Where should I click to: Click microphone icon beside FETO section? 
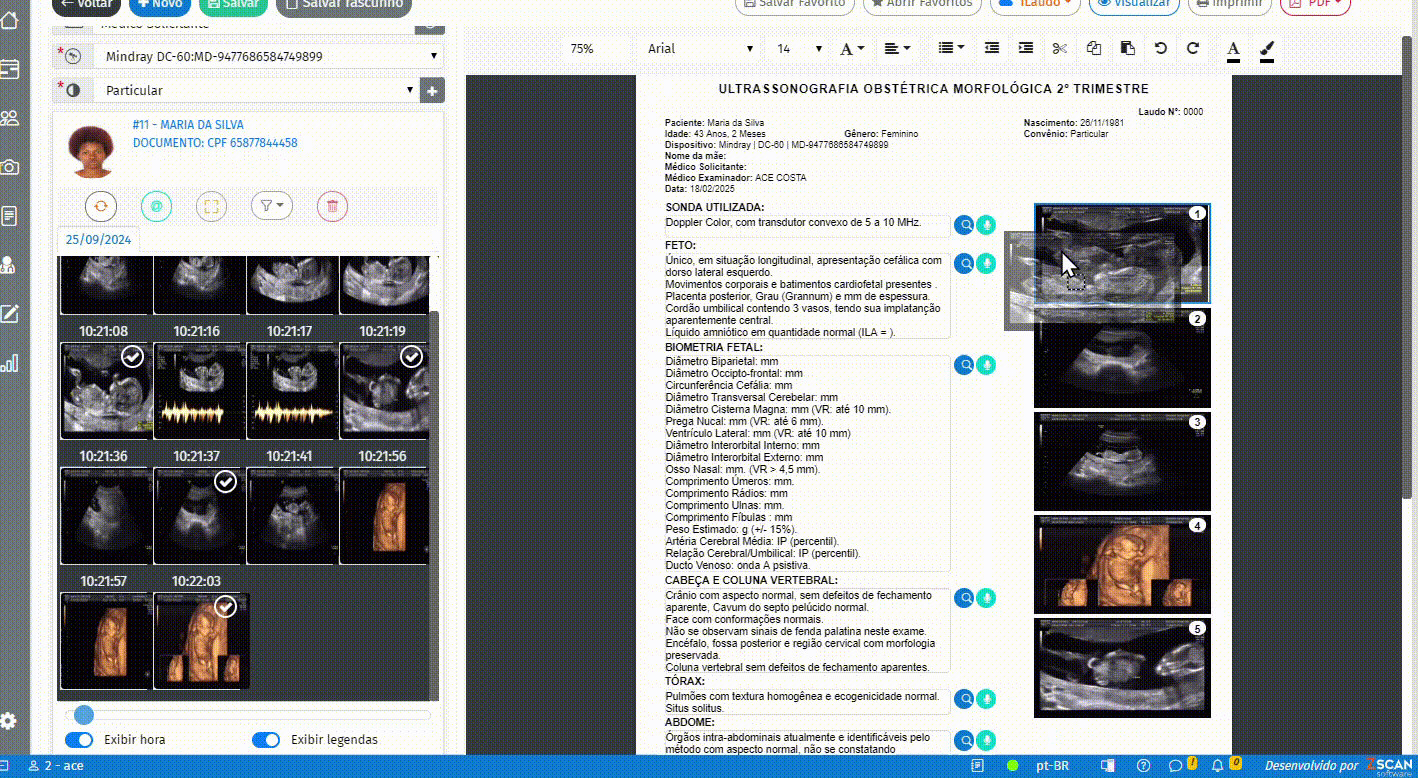987,263
